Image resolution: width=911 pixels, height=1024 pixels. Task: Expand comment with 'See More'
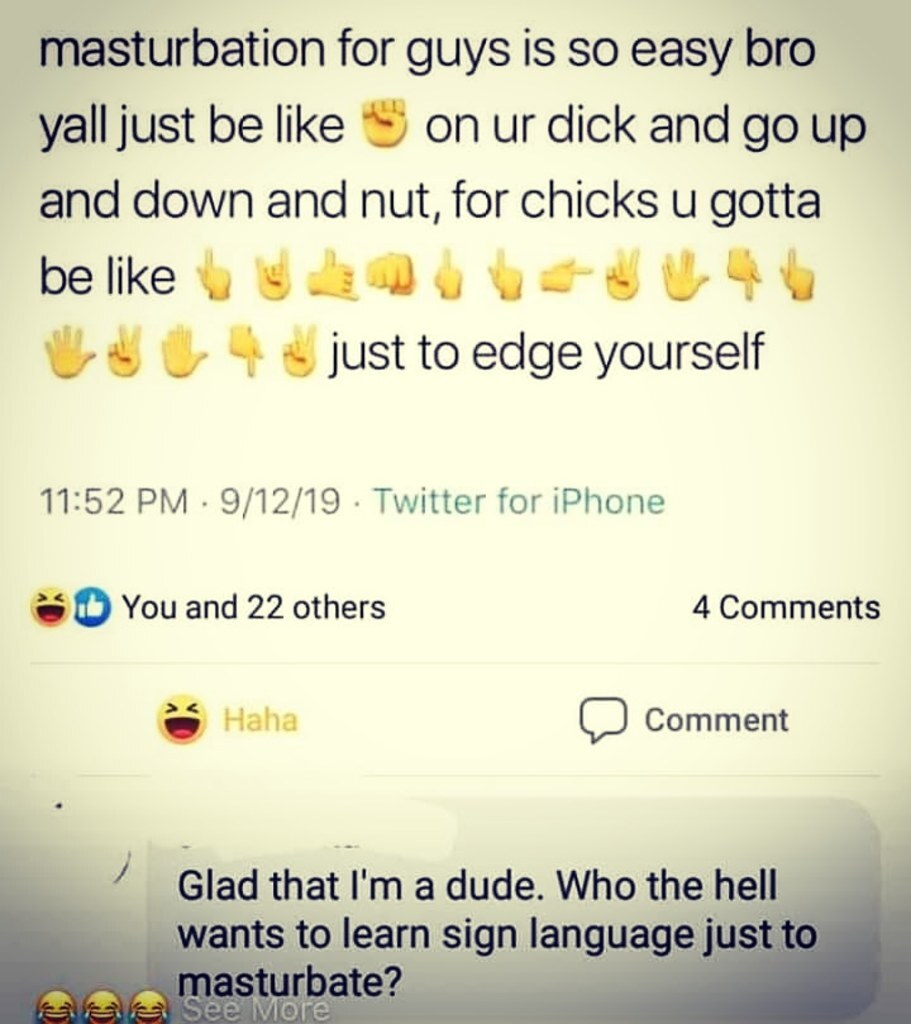point(255,1009)
